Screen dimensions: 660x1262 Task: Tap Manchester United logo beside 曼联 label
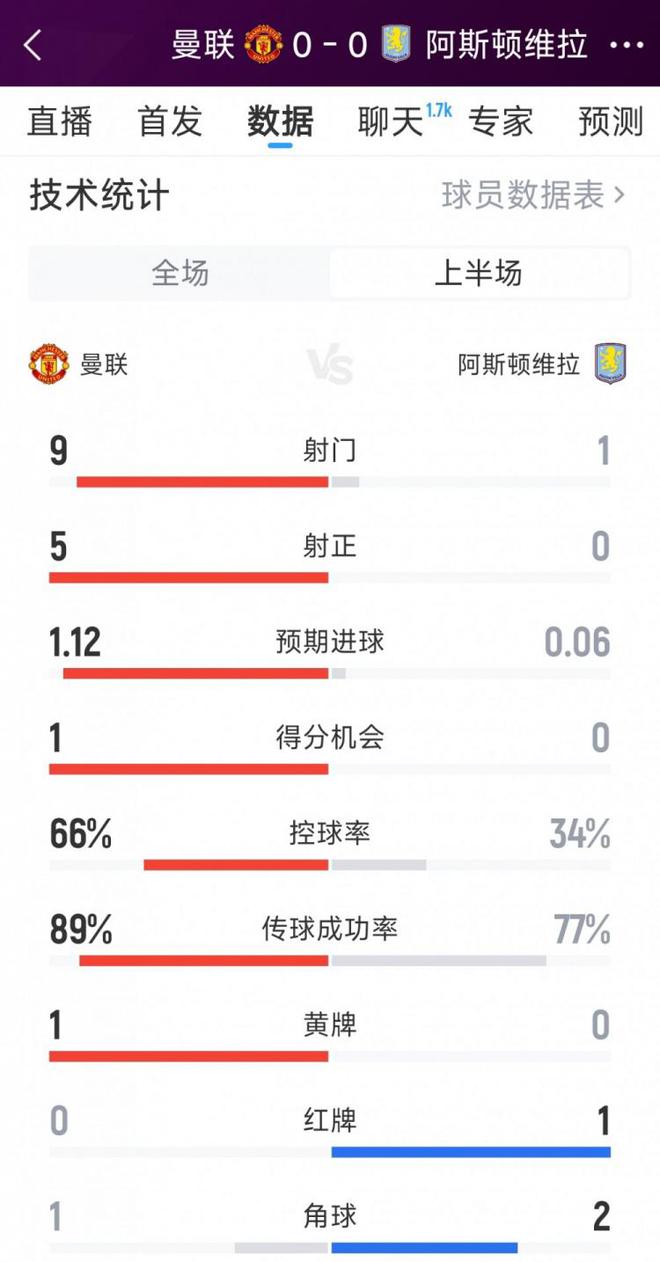pos(49,364)
